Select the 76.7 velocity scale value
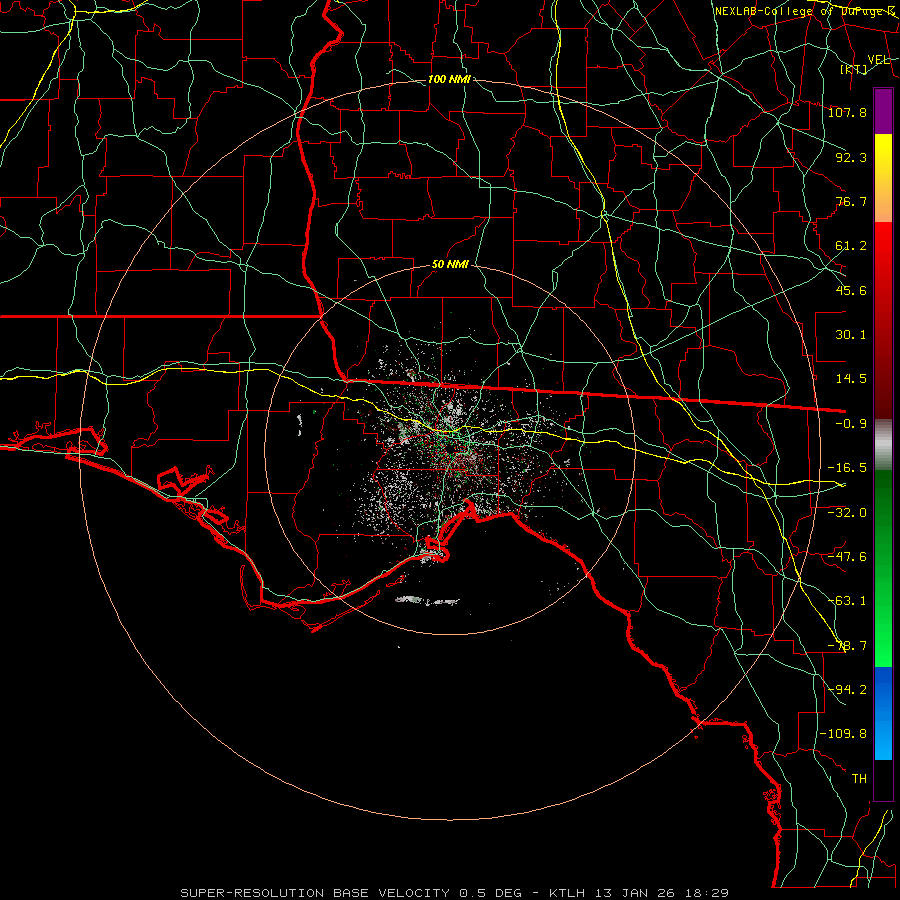 (x=851, y=201)
